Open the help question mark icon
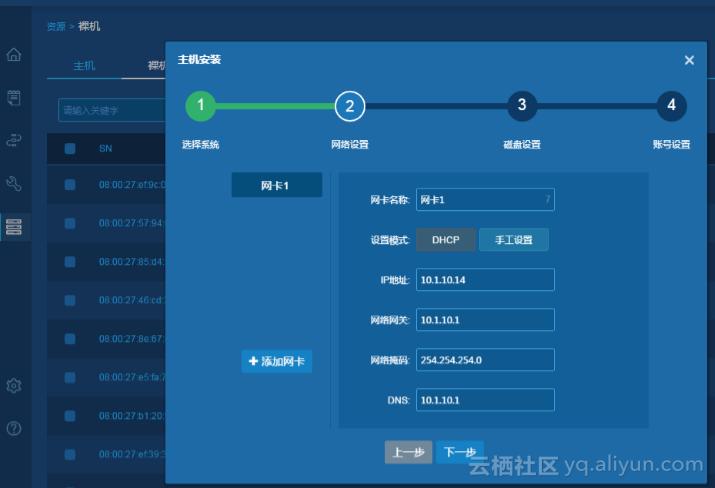Image resolution: width=715 pixels, height=488 pixels. [14, 428]
